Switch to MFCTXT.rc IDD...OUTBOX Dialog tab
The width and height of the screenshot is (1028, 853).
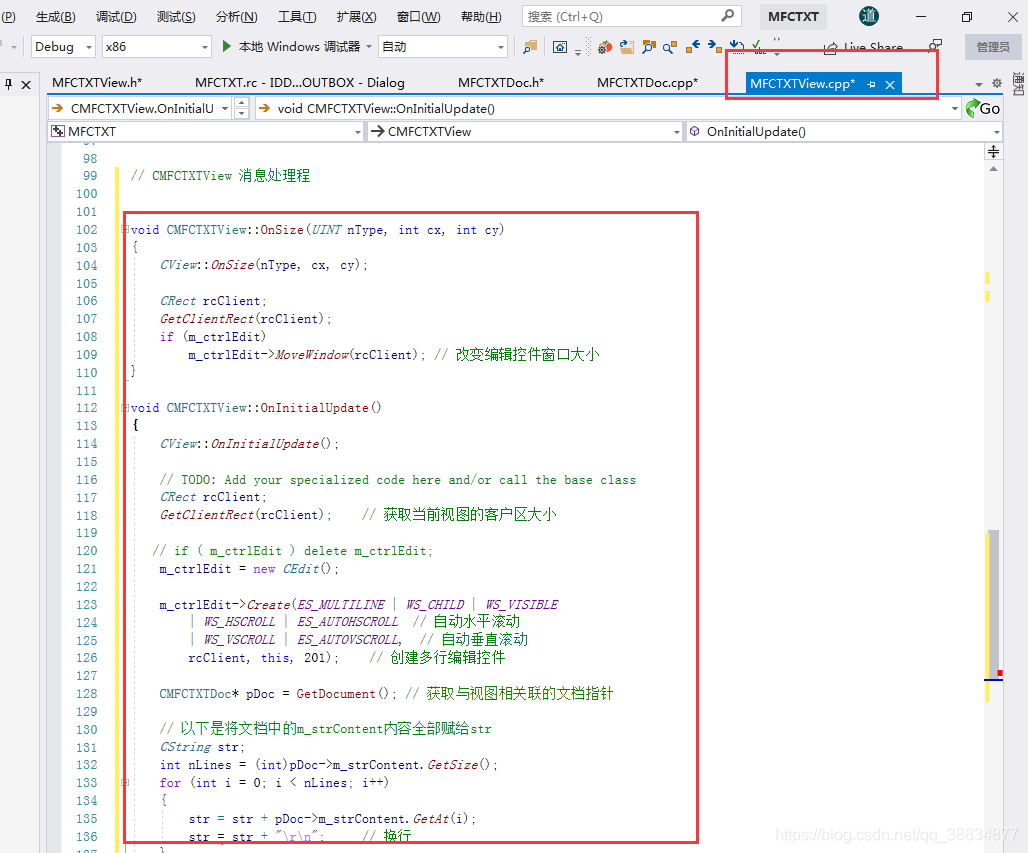pos(300,83)
